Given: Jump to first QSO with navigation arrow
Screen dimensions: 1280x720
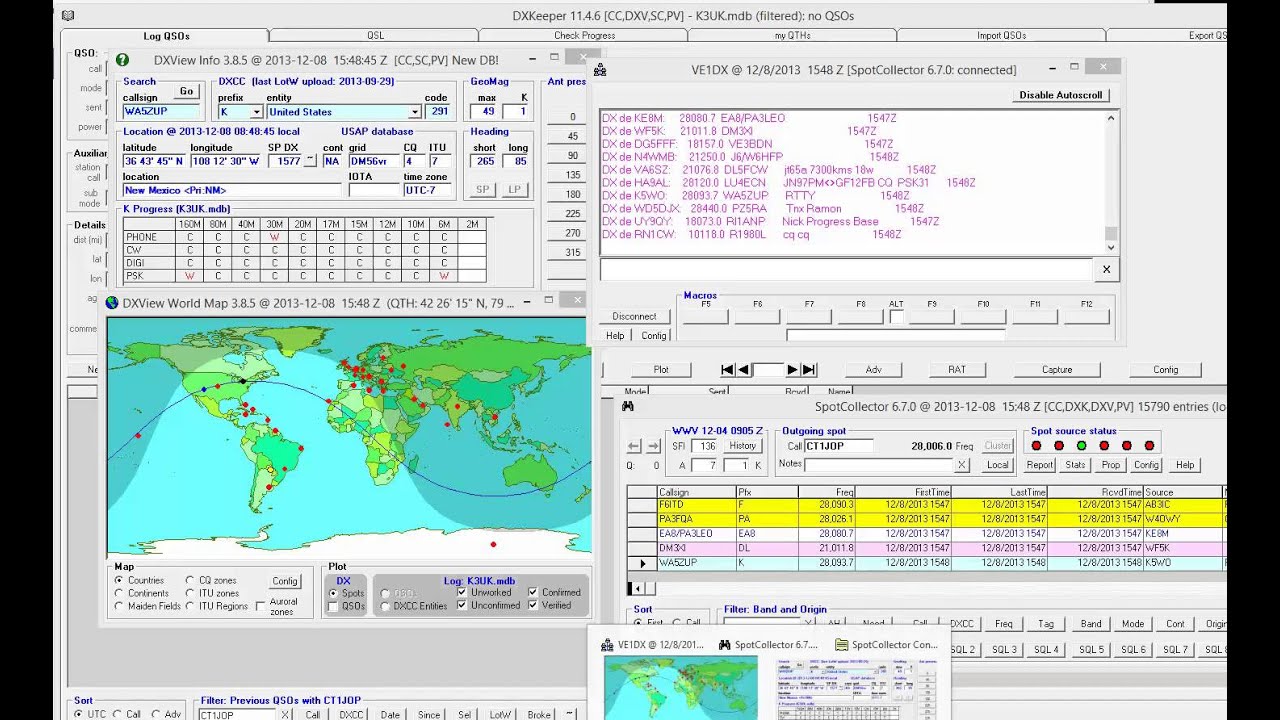Looking at the screenshot, I should [727, 370].
